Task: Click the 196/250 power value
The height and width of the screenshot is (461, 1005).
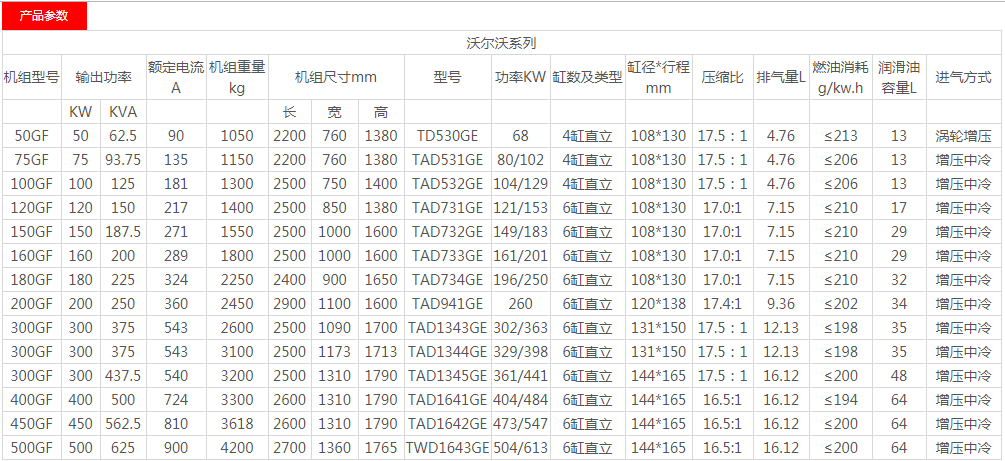Action: [x=520, y=280]
